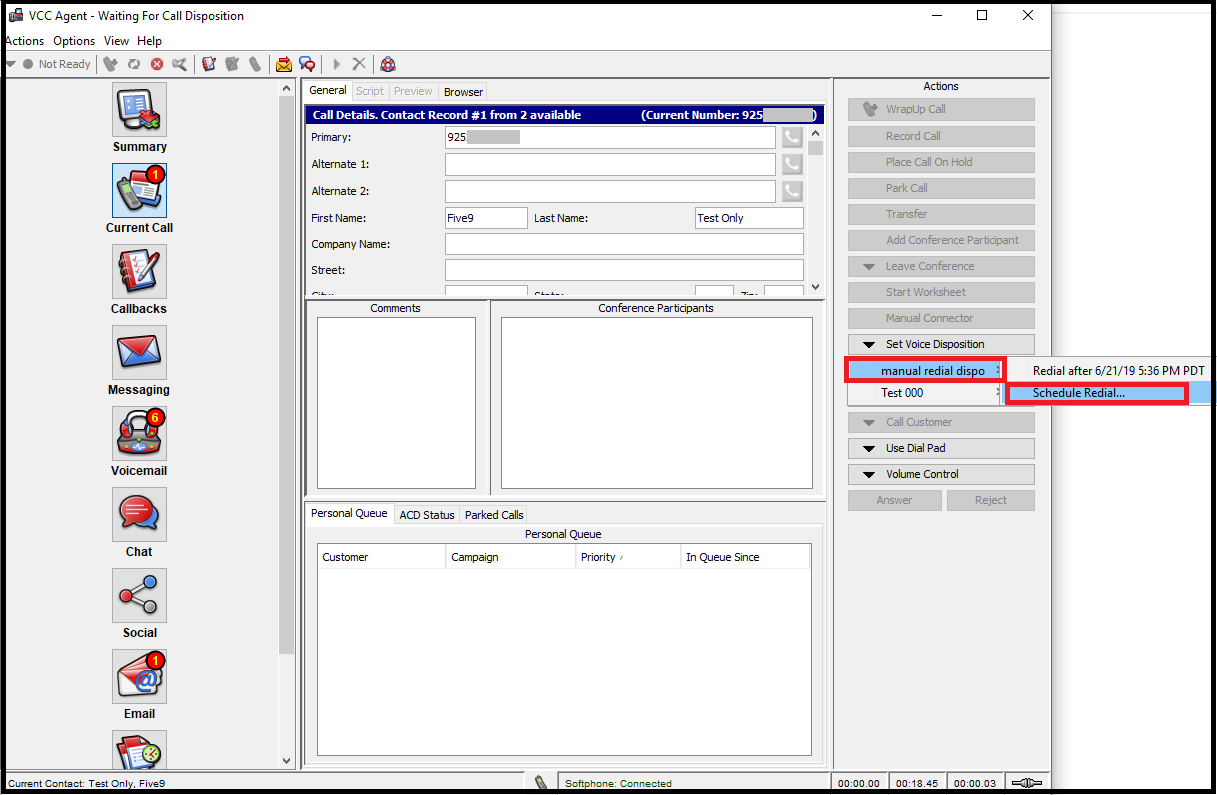Open the Options menu
Image resolution: width=1217 pixels, height=795 pixels.
coord(74,41)
